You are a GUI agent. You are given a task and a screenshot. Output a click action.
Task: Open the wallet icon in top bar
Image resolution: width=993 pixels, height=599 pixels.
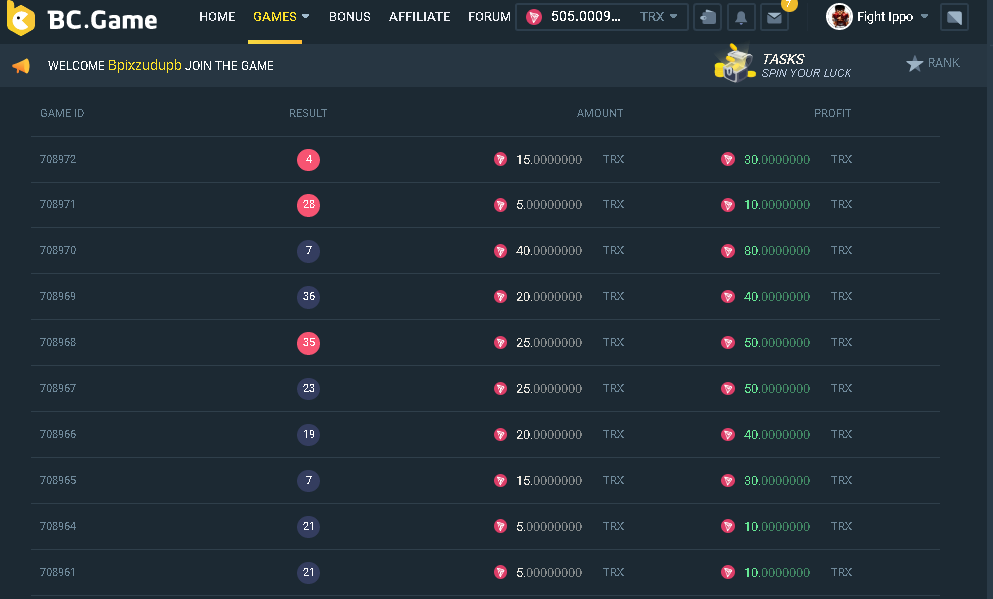click(x=708, y=17)
